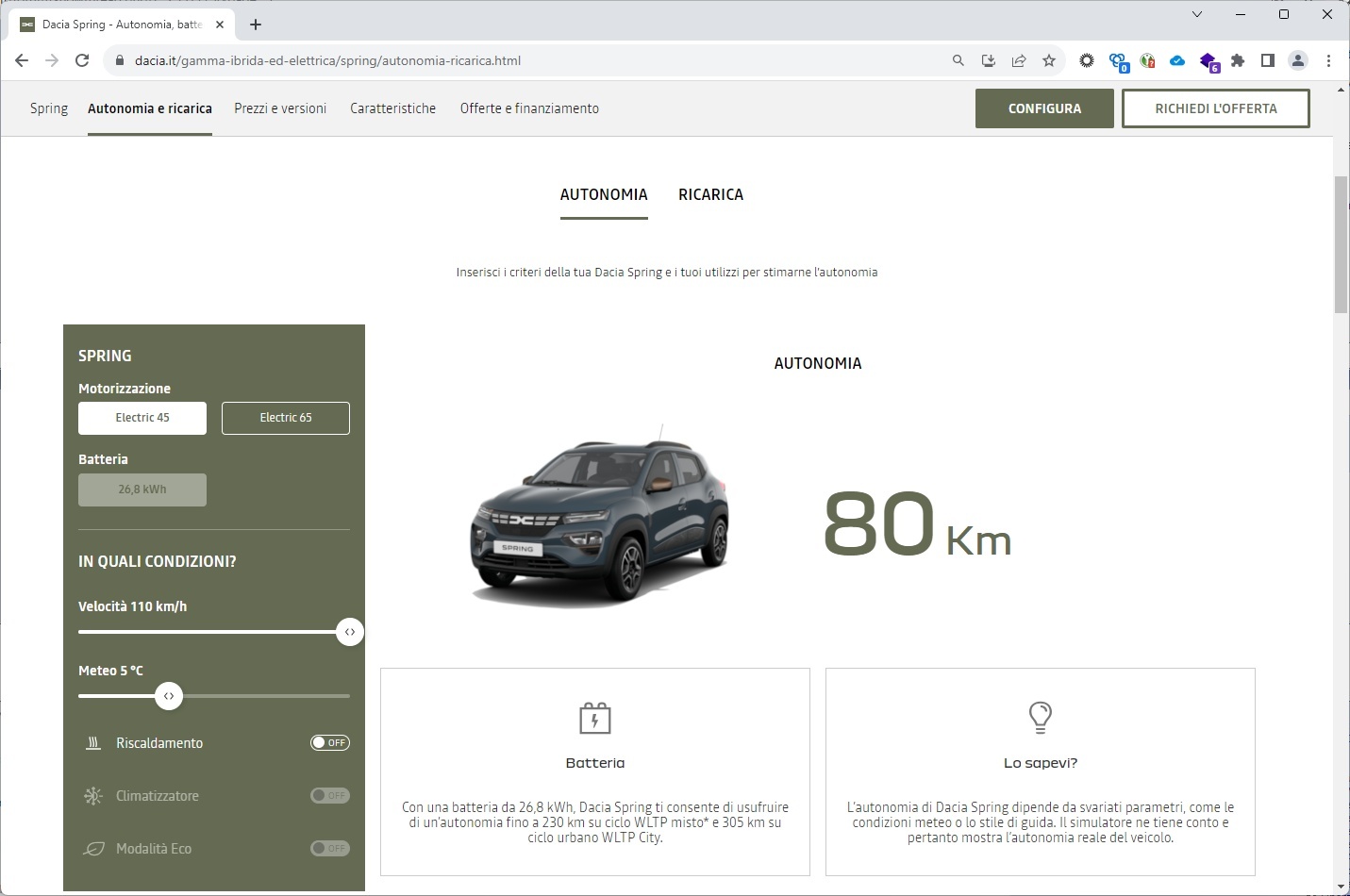Click the page vertical scrollbar
The image size is (1350, 896).
1341,244
